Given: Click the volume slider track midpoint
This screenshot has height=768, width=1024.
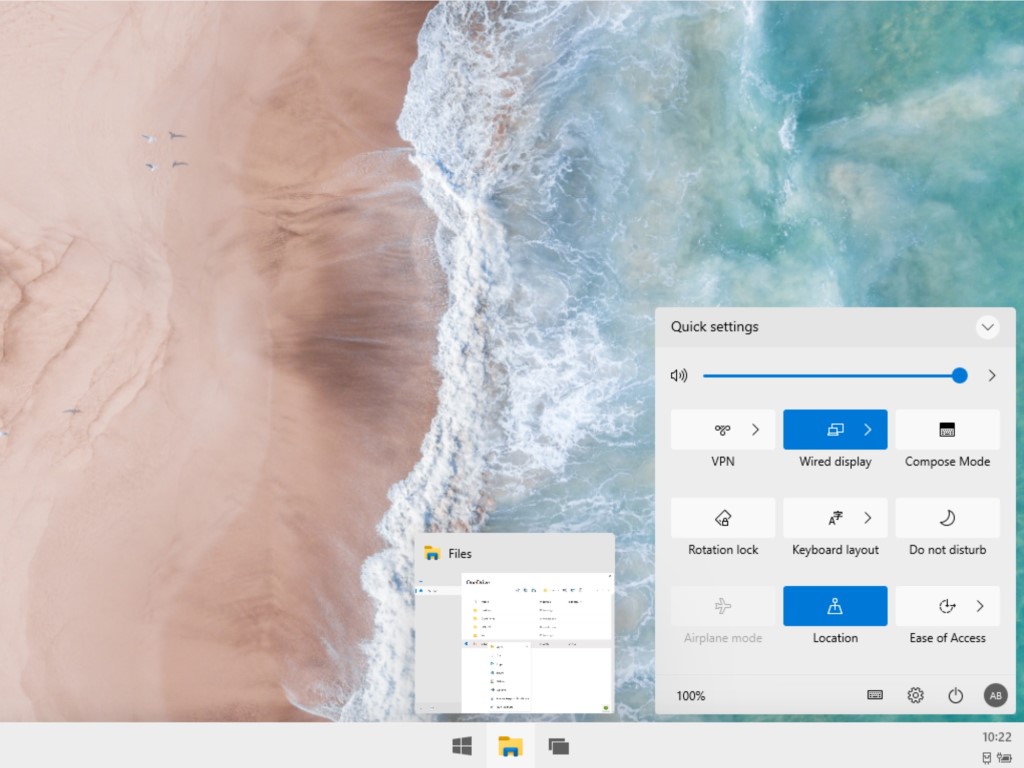Looking at the screenshot, I should [x=832, y=376].
